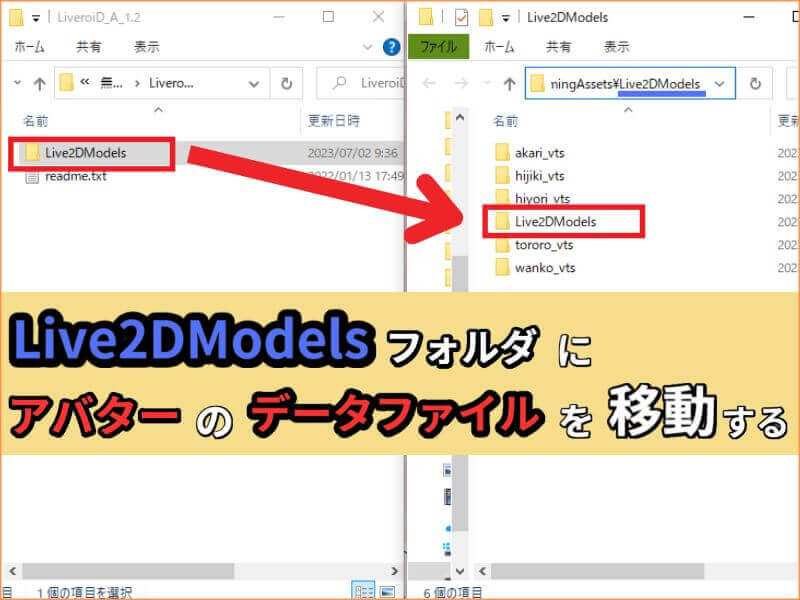Click the search magnifier in the LiveroiD_A_1.2 window

pos(339,83)
